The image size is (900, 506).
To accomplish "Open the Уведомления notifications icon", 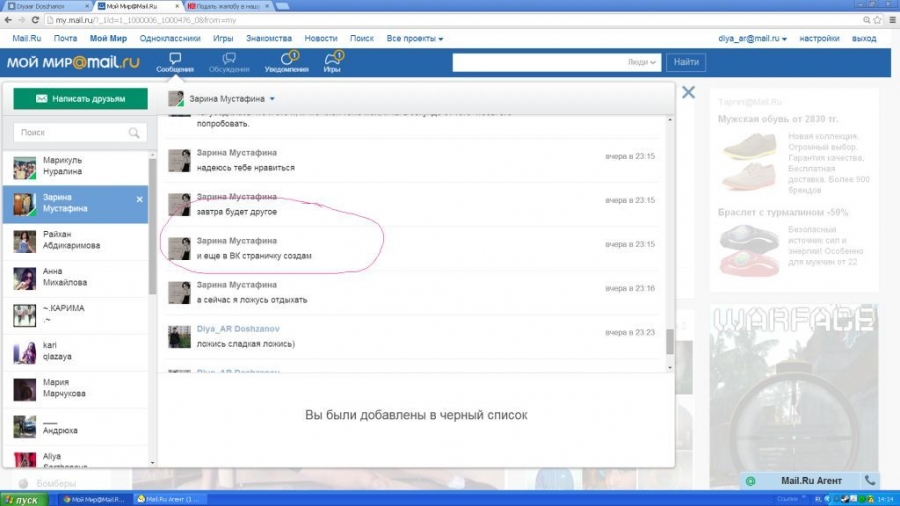I will click(286, 62).
